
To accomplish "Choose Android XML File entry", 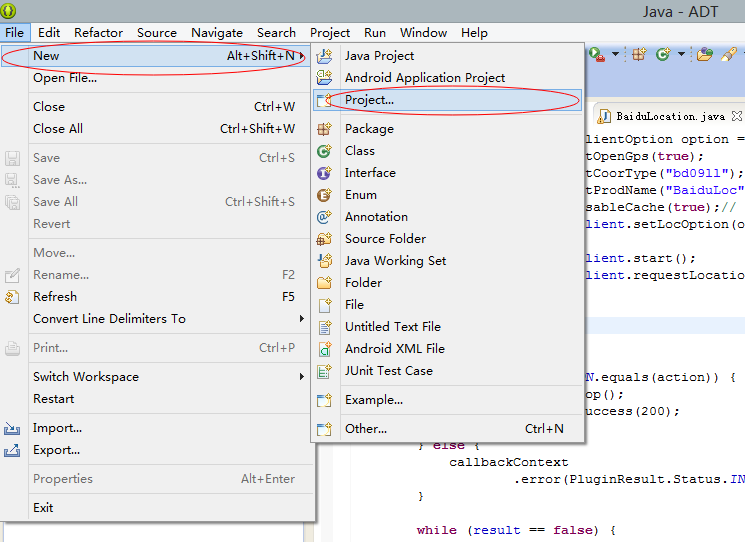I will pyautogui.click(x=394, y=349).
